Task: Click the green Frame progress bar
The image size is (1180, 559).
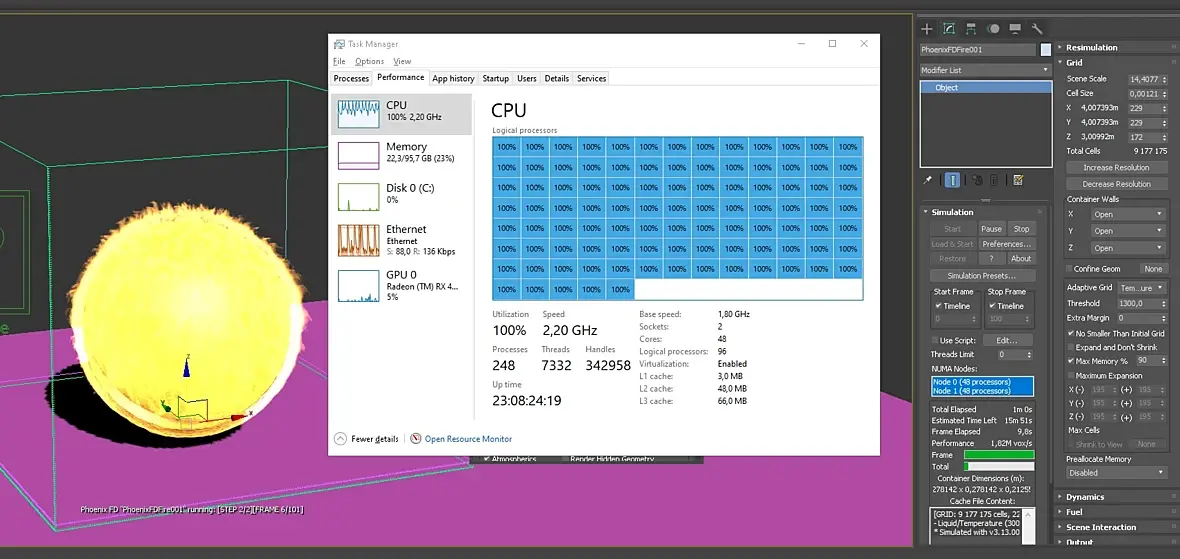Action: (999, 455)
